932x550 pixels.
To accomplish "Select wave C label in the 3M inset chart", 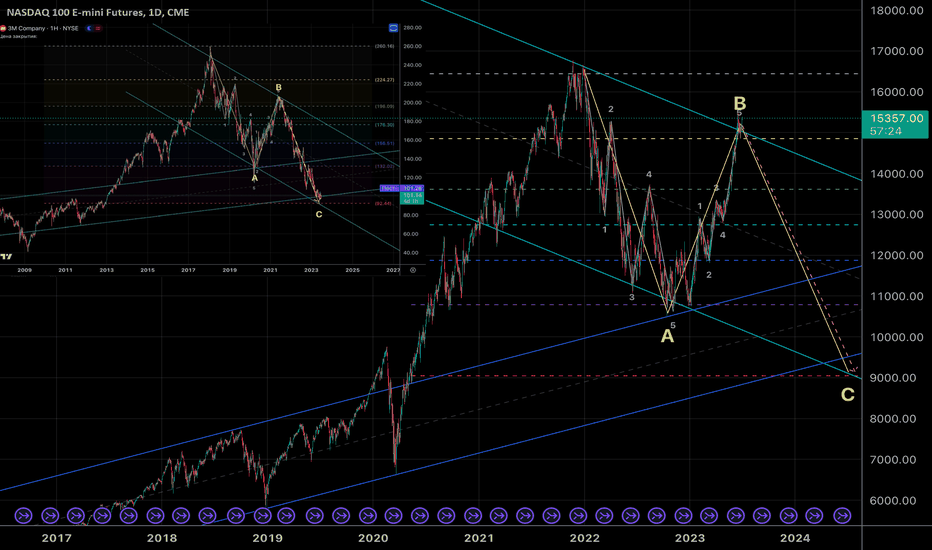I will tap(319, 214).
